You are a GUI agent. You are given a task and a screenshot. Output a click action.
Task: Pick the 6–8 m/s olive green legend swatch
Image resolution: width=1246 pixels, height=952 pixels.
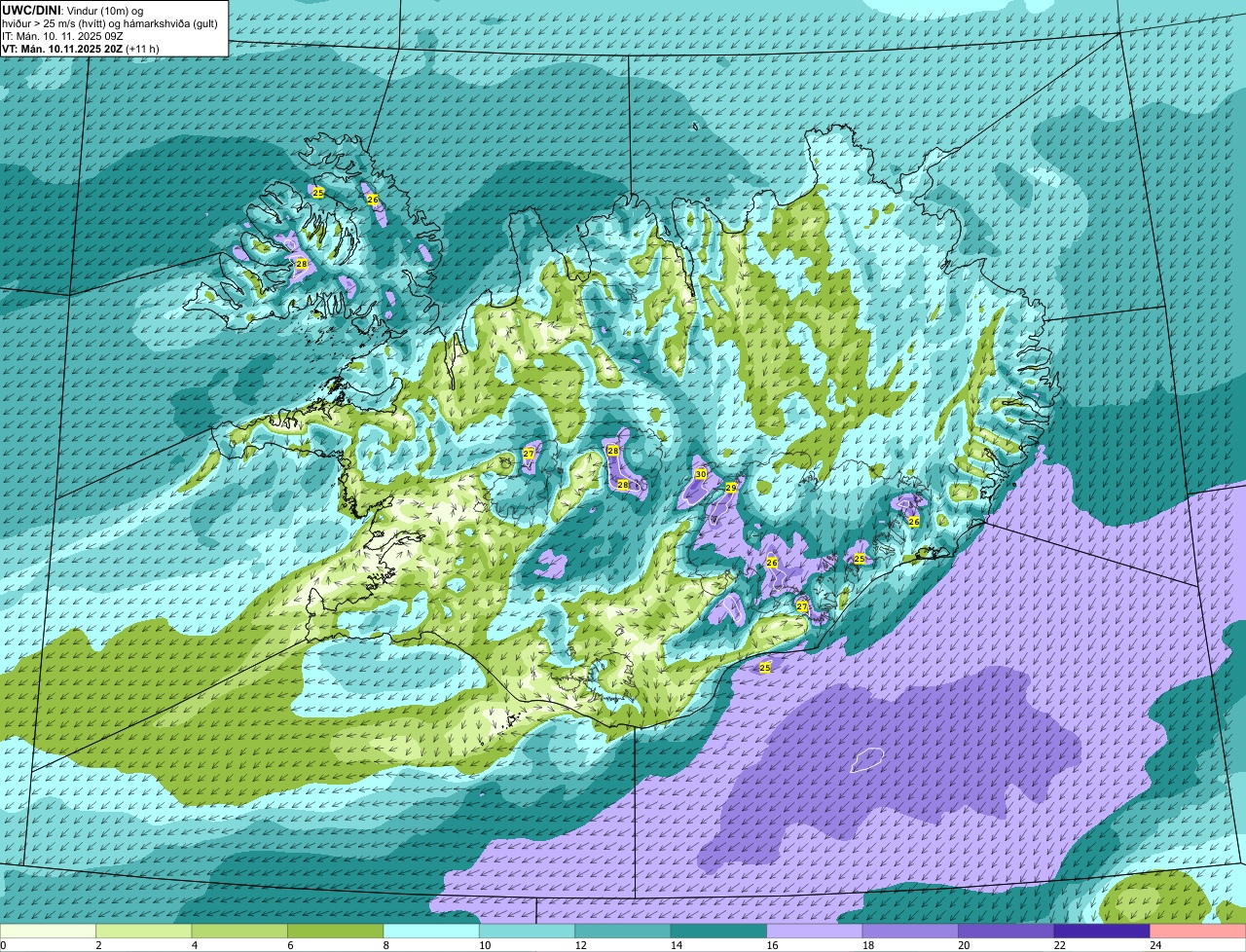point(336,931)
